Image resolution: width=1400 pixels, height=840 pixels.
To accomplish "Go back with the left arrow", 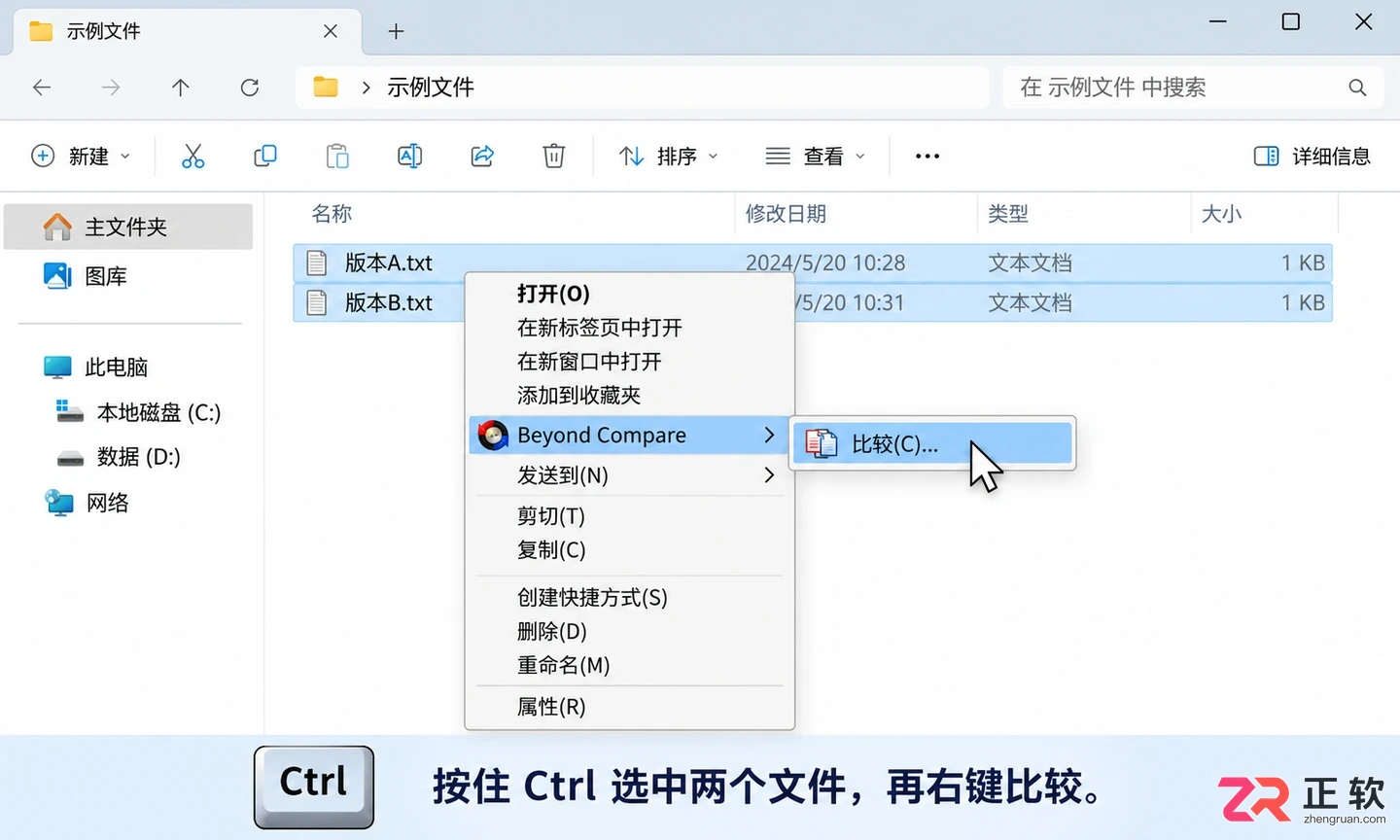I will pyautogui.click(x=42, y=87).
